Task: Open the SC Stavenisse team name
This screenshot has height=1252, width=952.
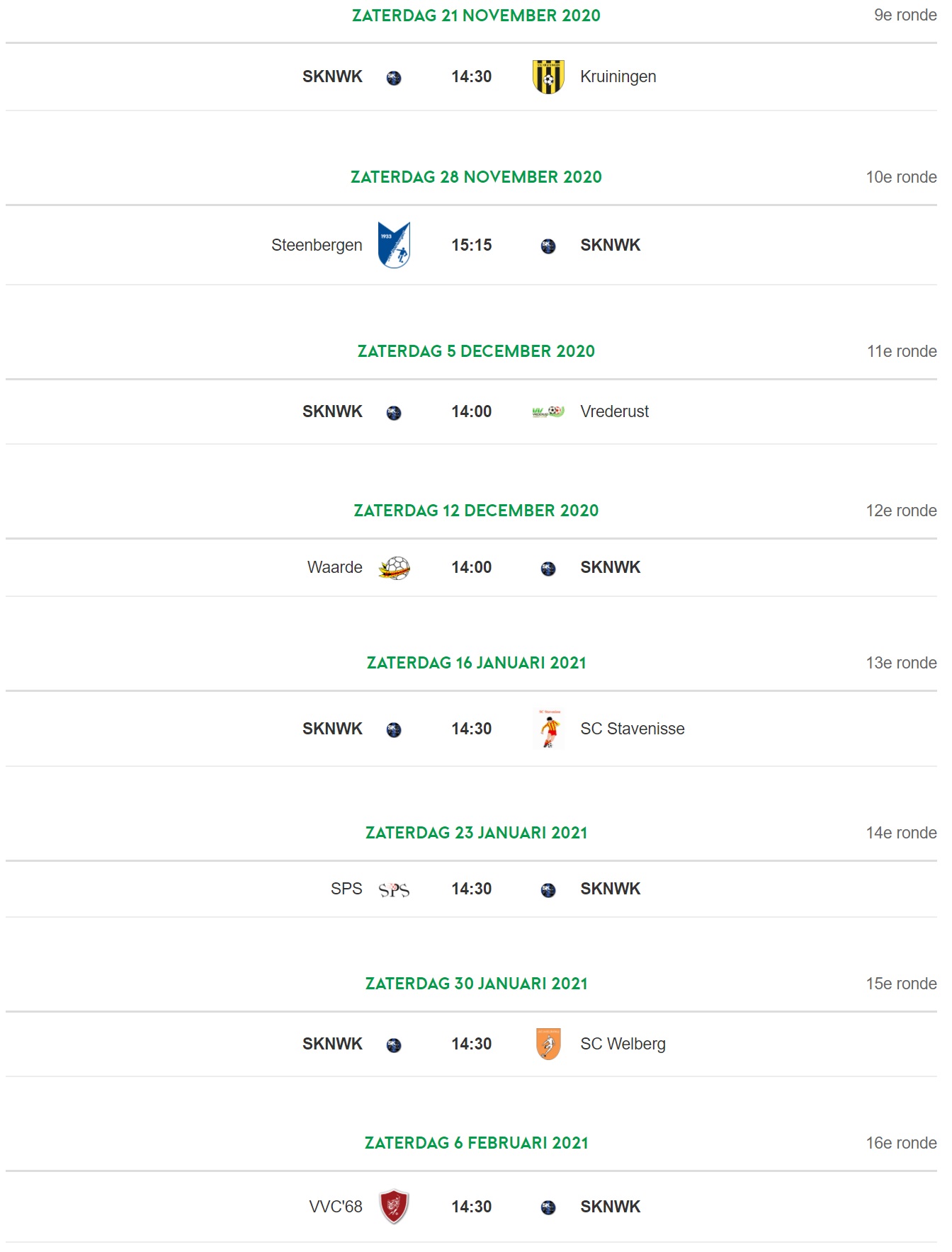Action: (633, 729)
